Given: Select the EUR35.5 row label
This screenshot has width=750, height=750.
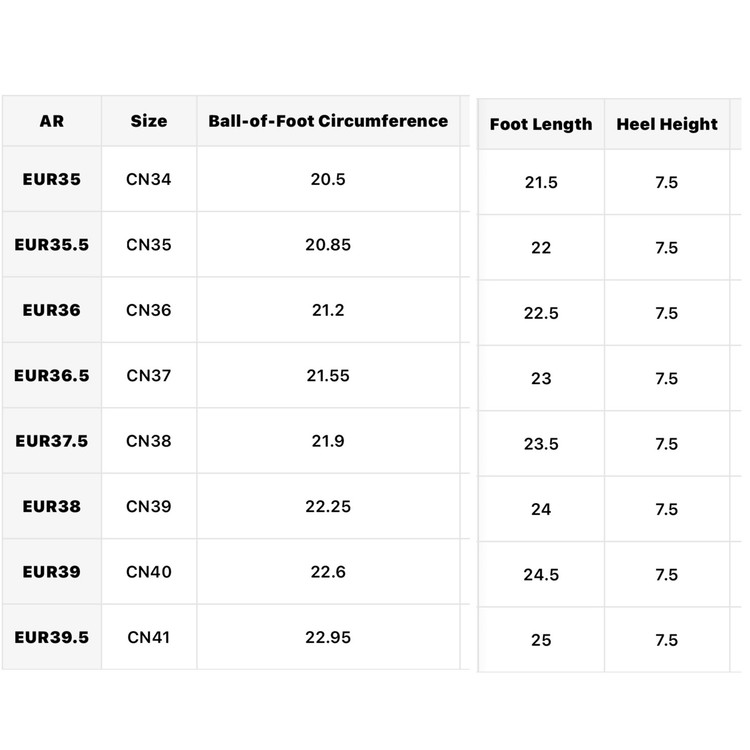Looking at the screenshot, I should tap(52, 245).
